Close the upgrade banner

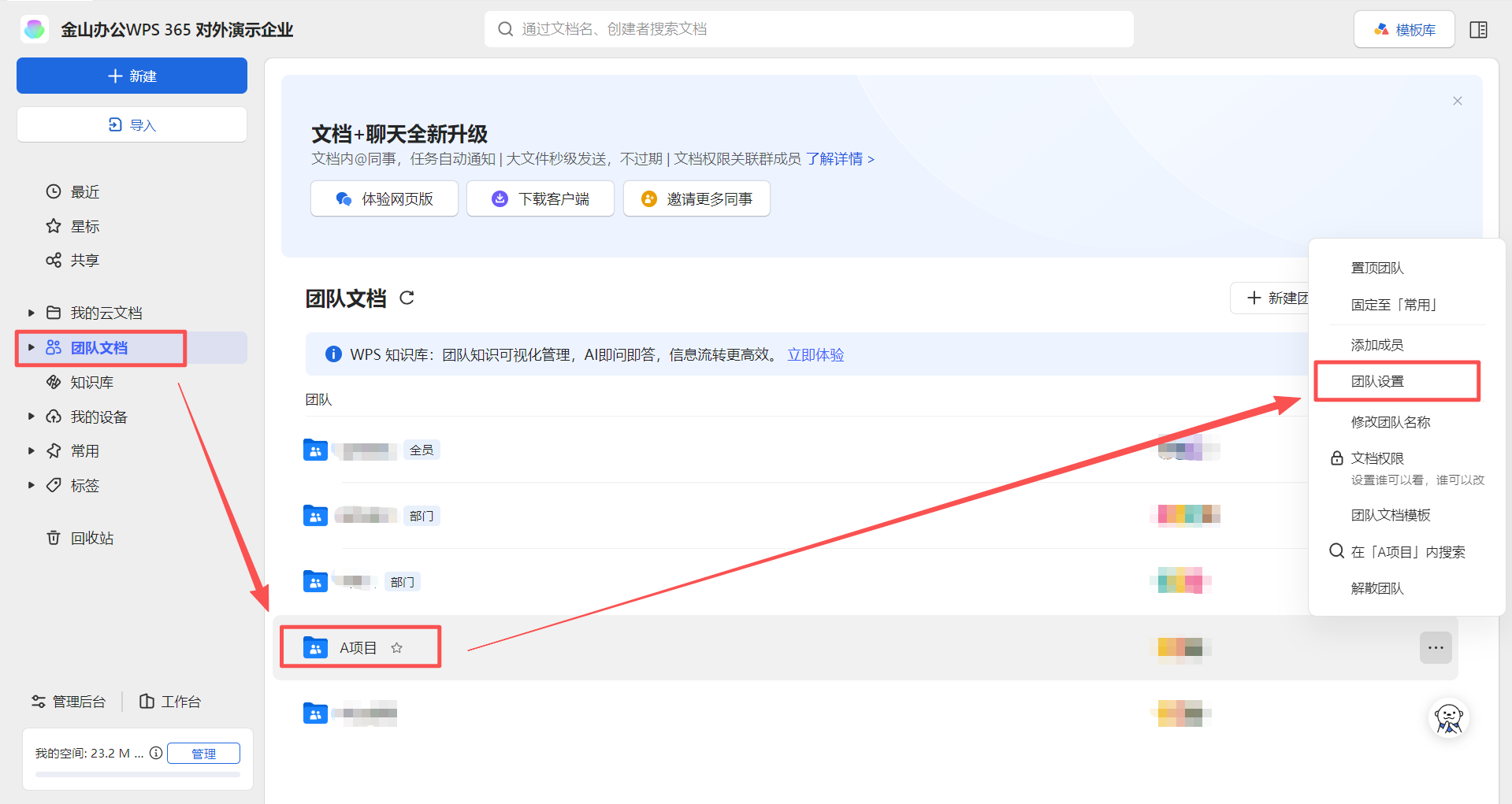(1458, 101)
